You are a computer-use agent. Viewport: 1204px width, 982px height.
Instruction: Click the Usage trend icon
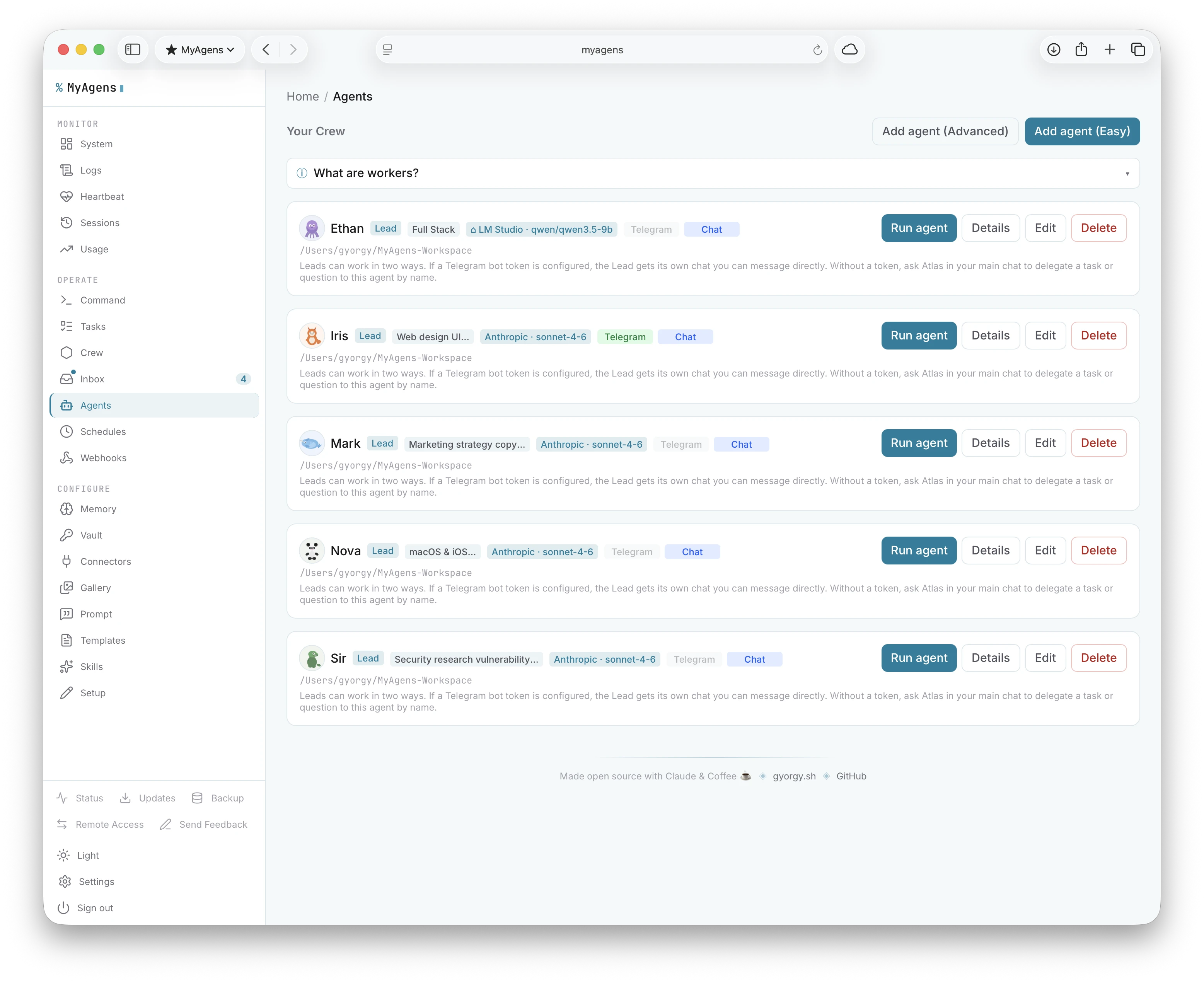(66, 249)
